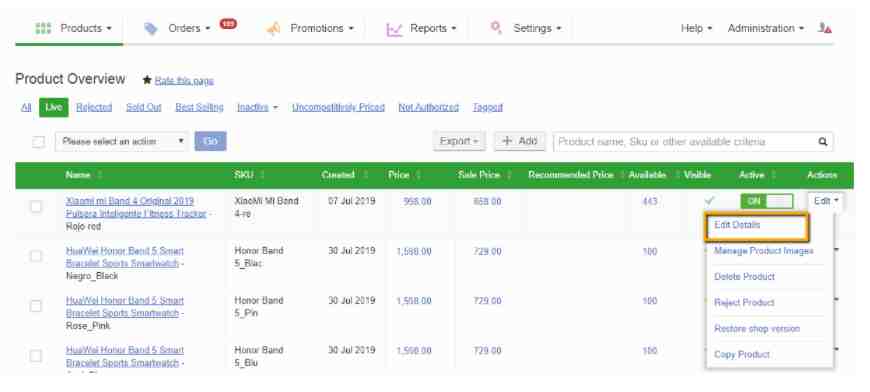This screenshot has width=870, height=392.
Task: Expand the Export dropdown button
Action: pyautogui.click(x=459, y=141)
